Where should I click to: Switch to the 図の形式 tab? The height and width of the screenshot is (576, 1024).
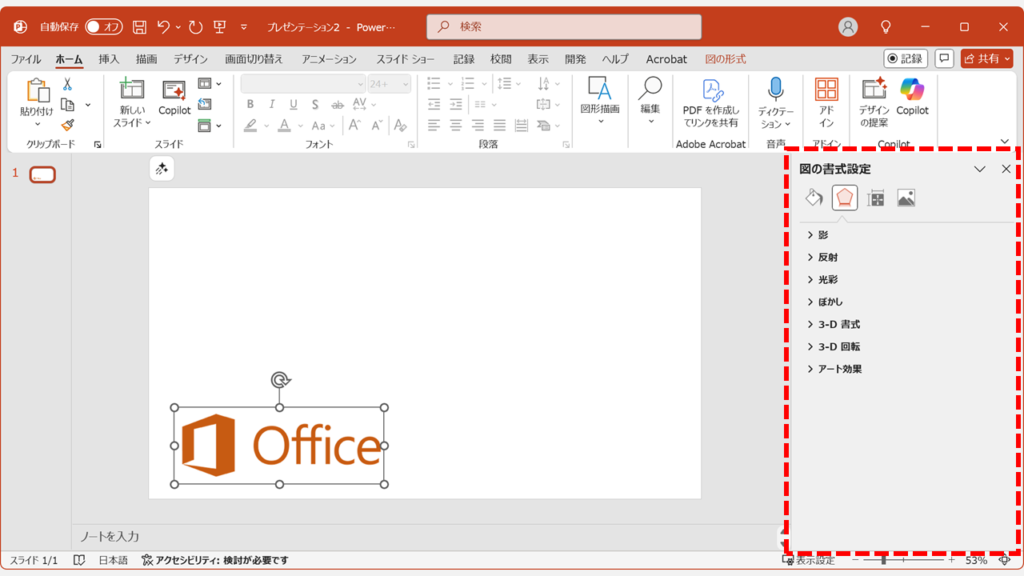pos(725,59)
